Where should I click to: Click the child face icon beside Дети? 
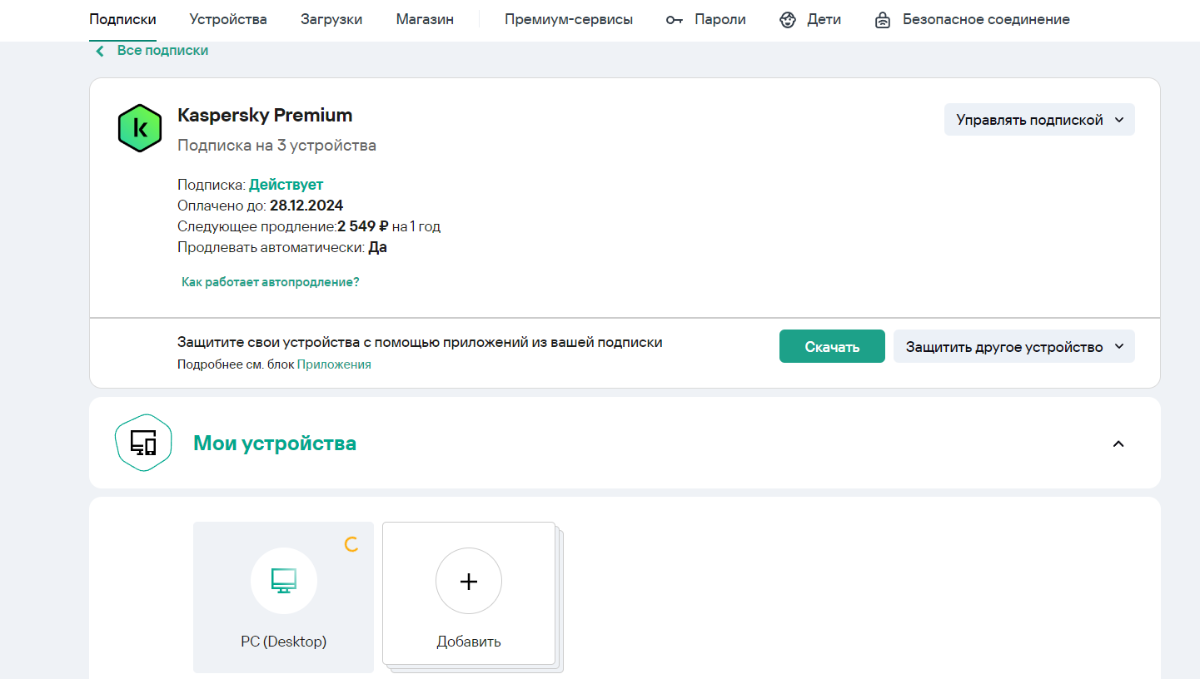tap(788, 20)
